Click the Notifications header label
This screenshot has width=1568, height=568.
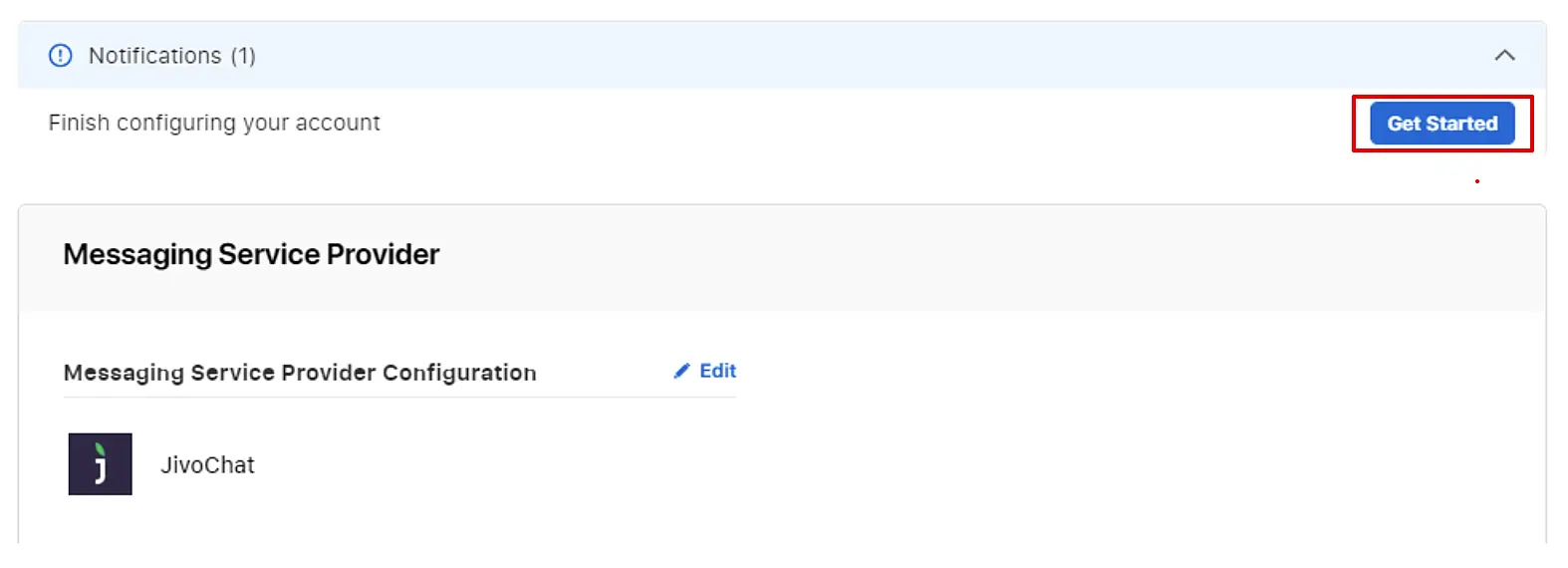point(154,56)
